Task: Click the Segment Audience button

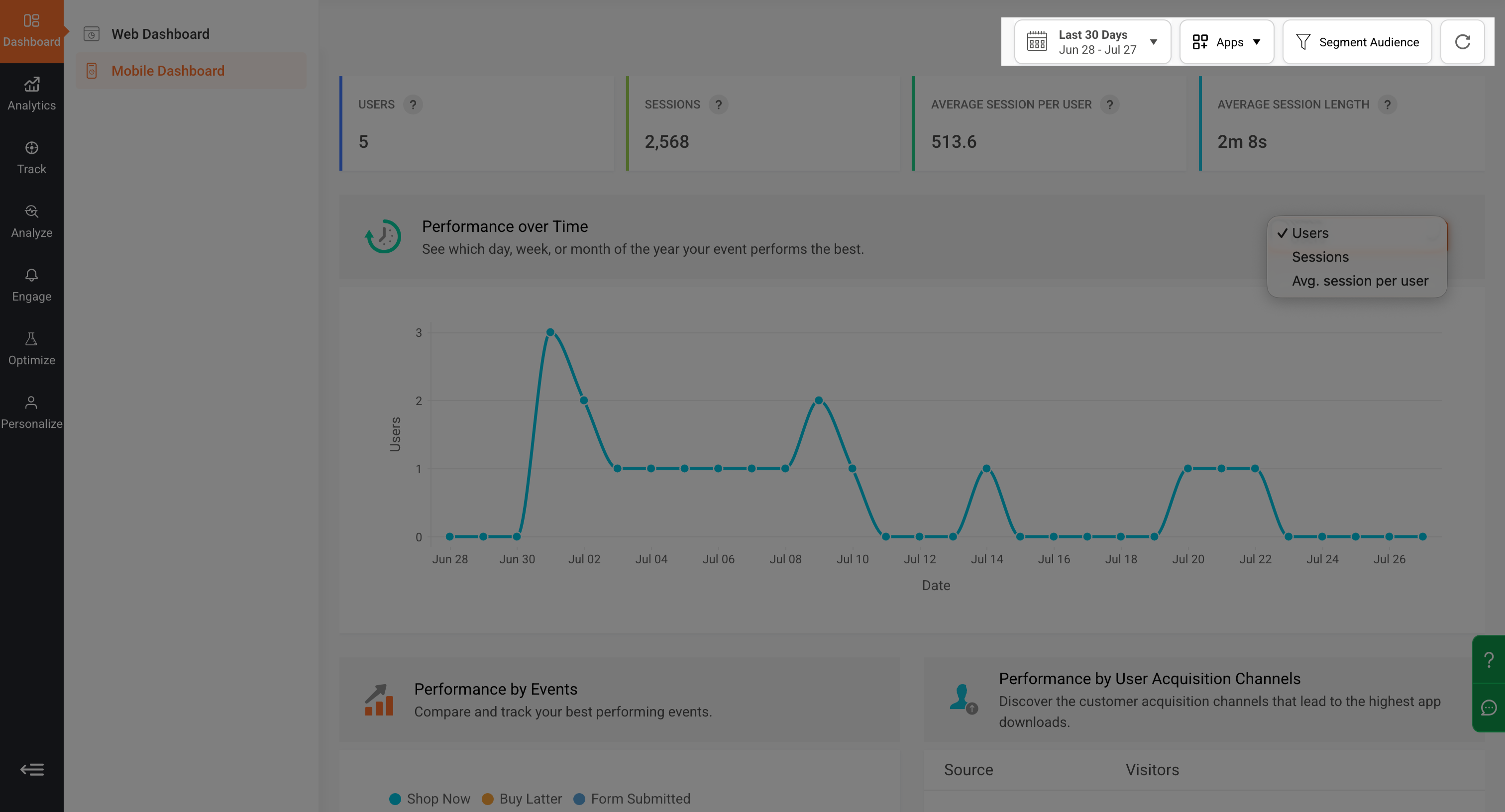Action: [x=1357, y=42]
